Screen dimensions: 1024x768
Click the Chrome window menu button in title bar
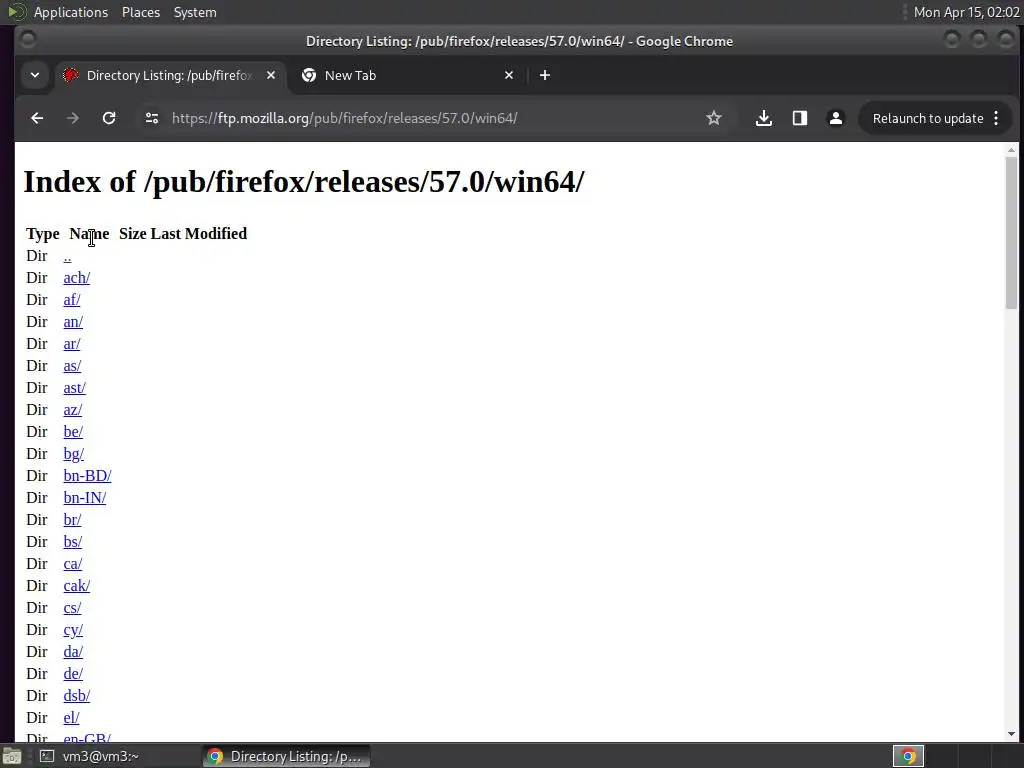27,40
